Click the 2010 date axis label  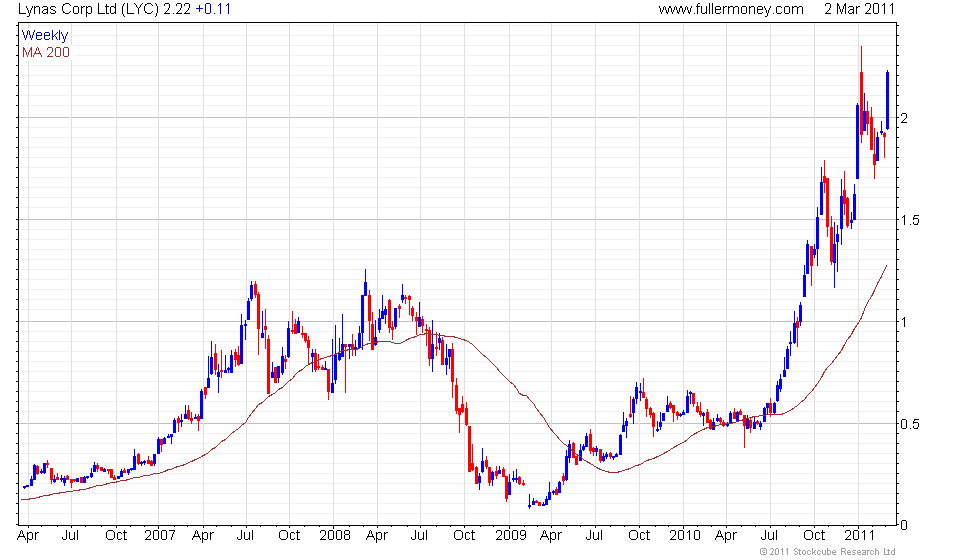coord(685,536)
